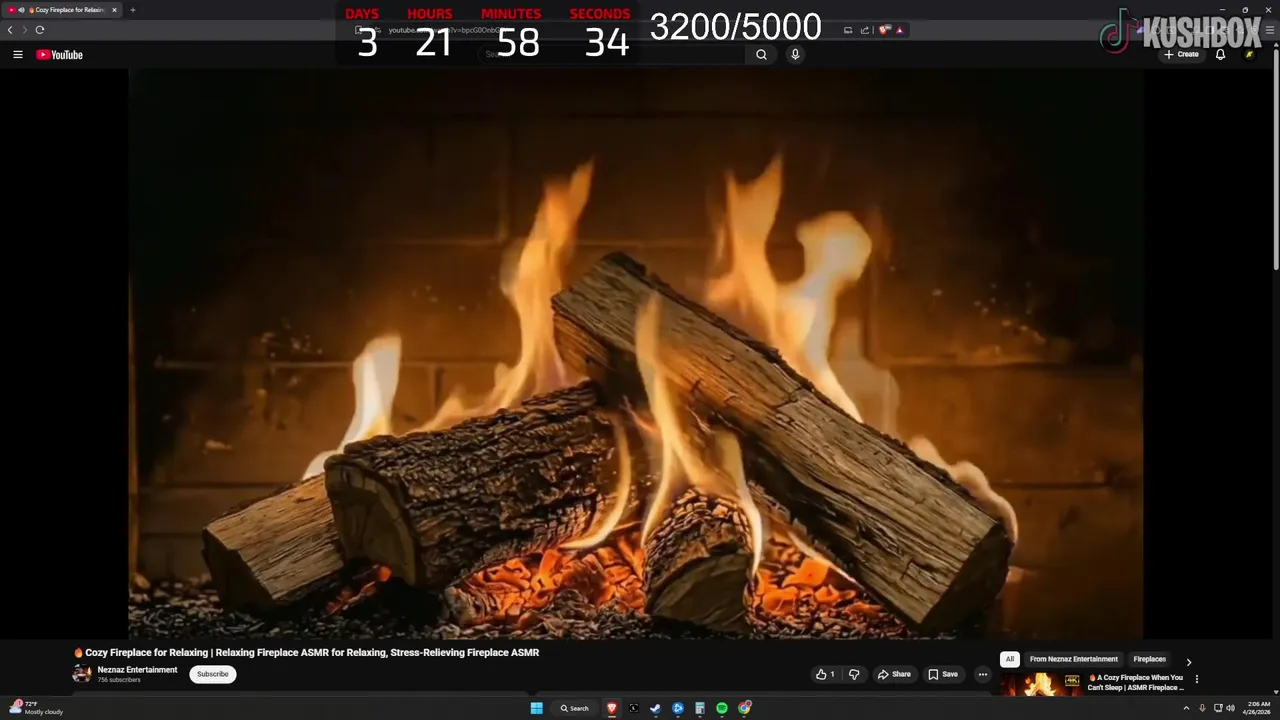
Task: Open Neznaz Entertainment channel avatar
Action: (82, 674)
